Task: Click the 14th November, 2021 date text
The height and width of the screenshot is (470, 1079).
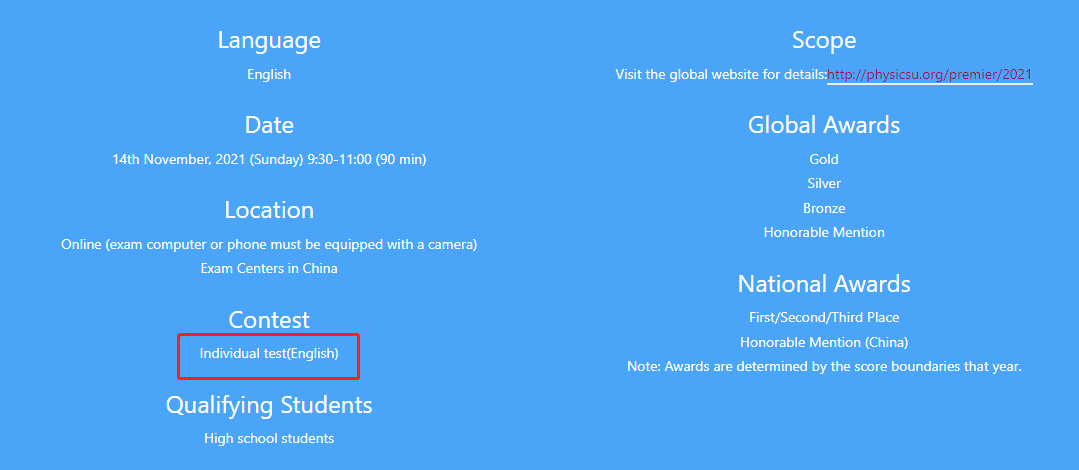Action: point(269,160)
